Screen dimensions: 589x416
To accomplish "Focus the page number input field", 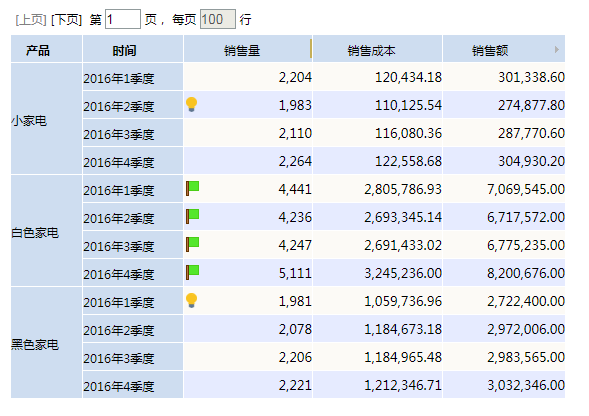I will pyautogui.click(x=123, y=19).
